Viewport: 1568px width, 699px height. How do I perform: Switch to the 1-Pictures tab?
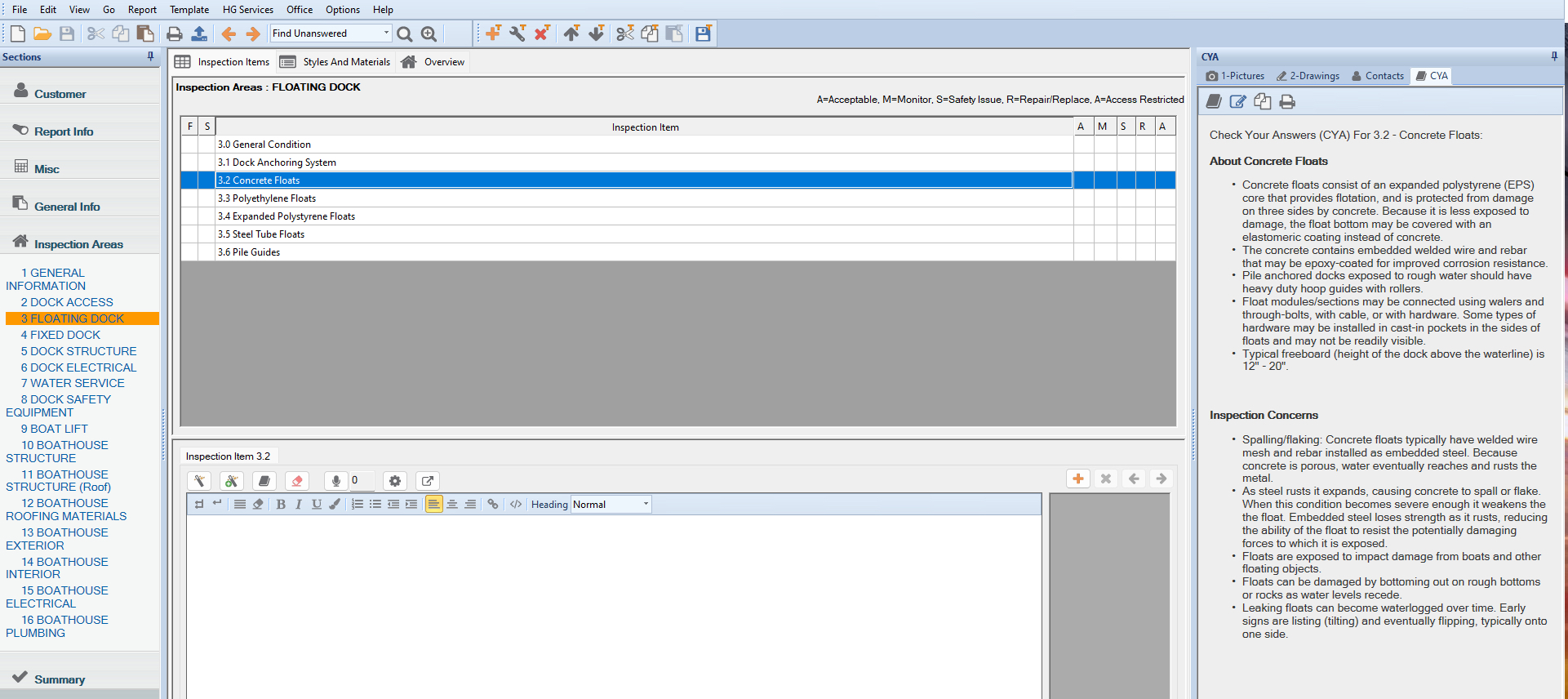(x=1235, y=76)
